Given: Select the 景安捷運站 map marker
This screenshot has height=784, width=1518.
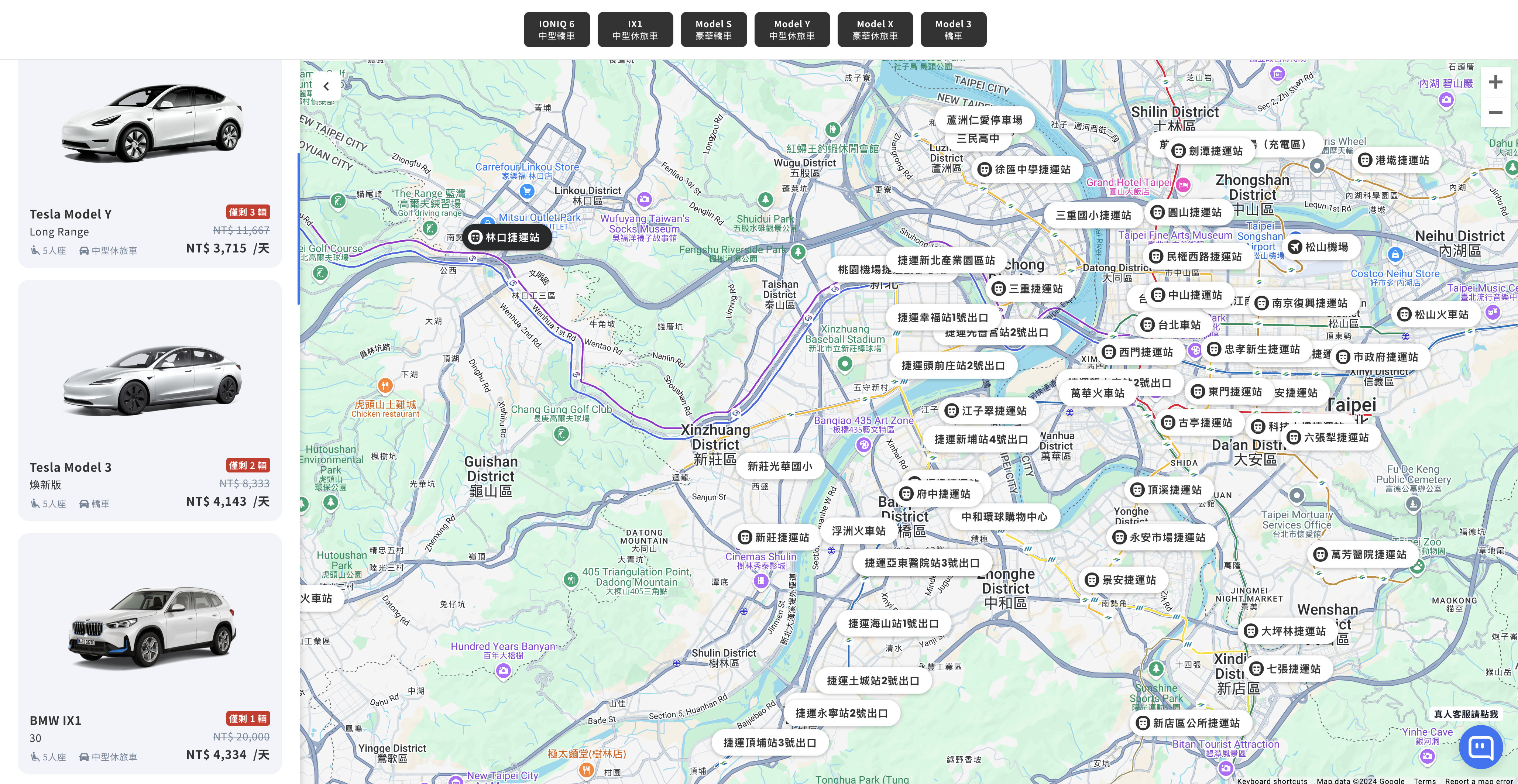Looking at the screenshot, I should click(x=1123, y=580).
